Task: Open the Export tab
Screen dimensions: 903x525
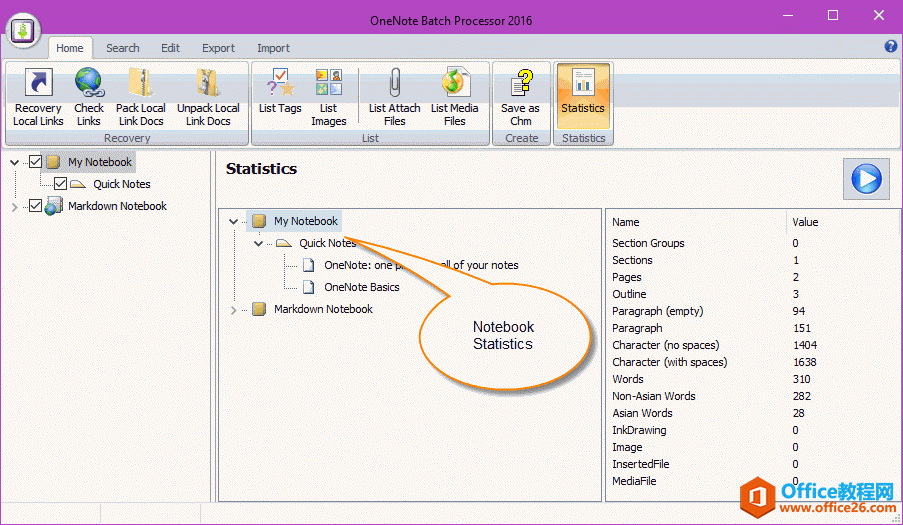Action: click(218, 48)
